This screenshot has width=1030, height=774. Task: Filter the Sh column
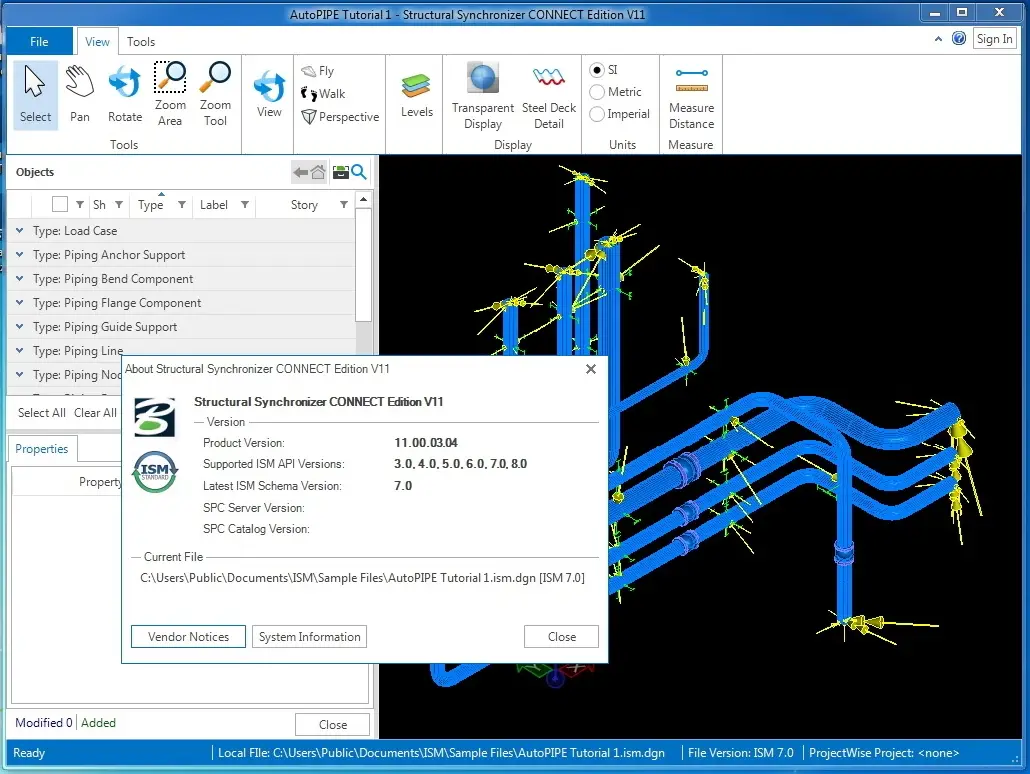pos(119,204)
